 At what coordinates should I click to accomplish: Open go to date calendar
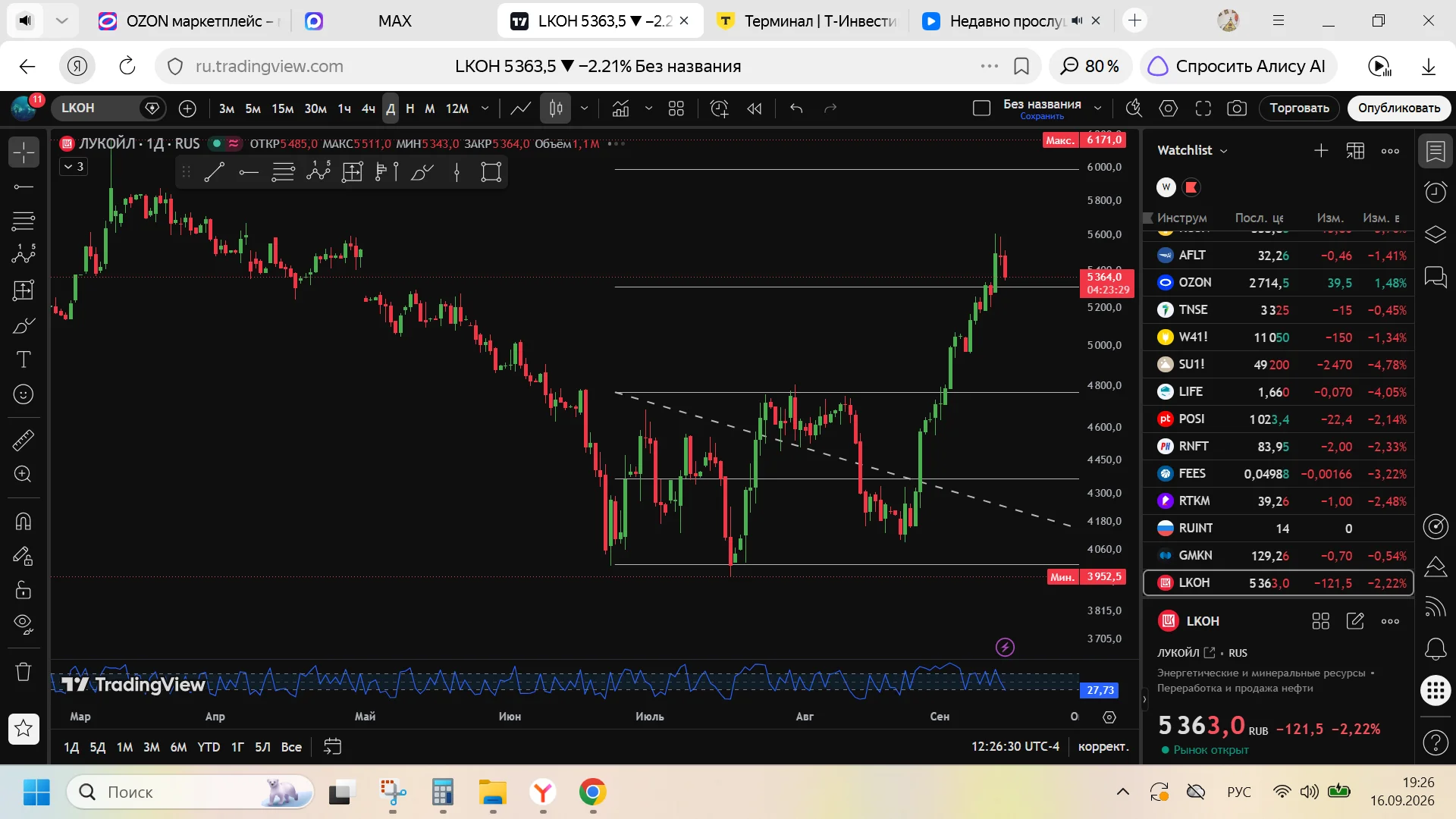[332, 747]
